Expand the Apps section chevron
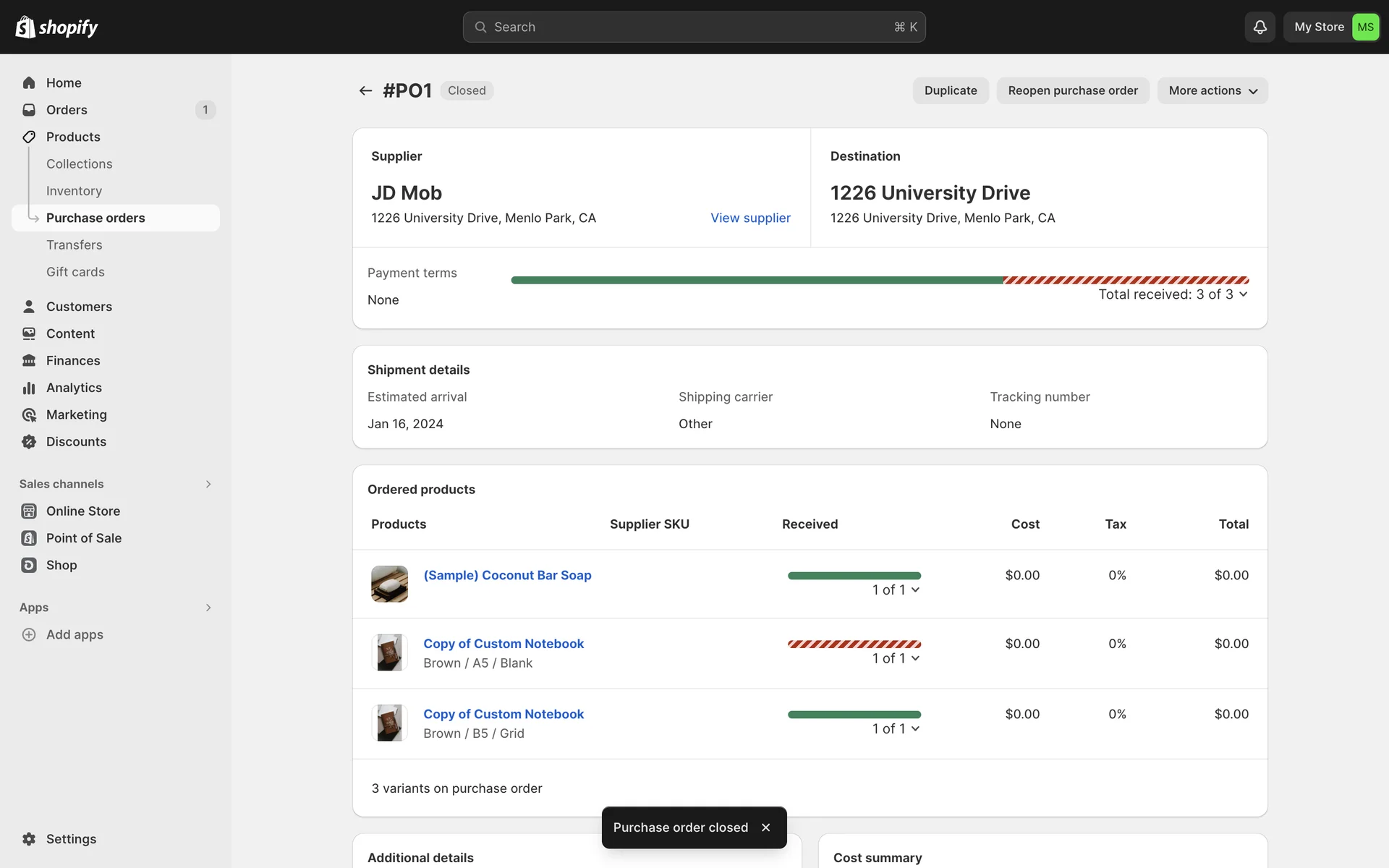 click(208, 608)
